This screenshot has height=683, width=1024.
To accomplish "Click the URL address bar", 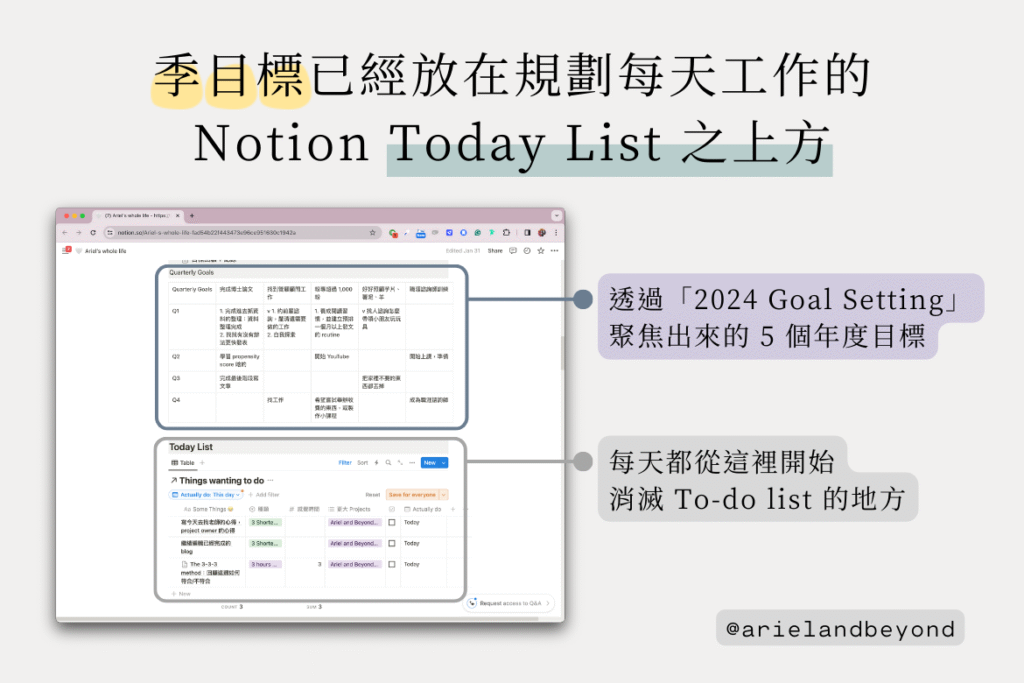I will pos(242,232).
